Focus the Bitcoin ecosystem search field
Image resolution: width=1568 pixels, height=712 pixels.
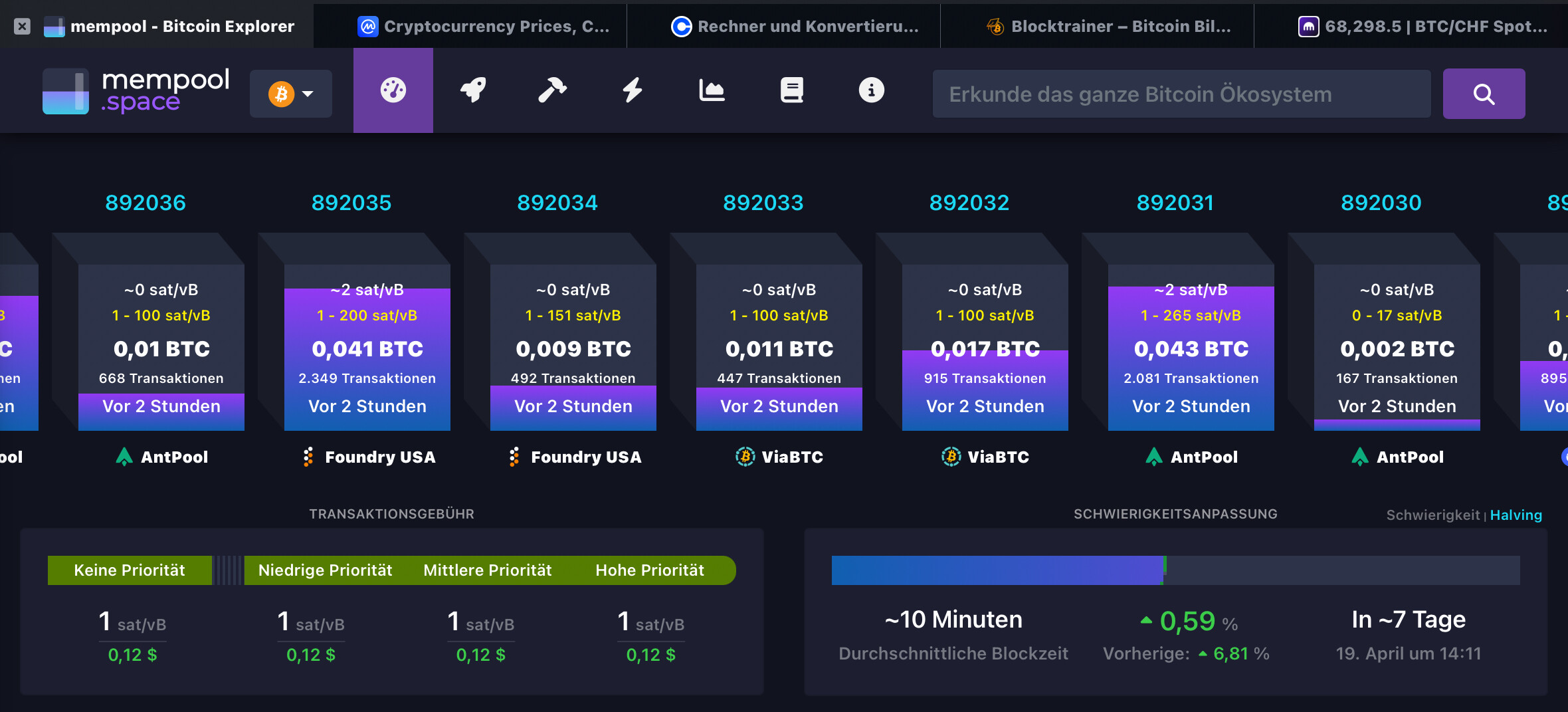click(1181, 94)
